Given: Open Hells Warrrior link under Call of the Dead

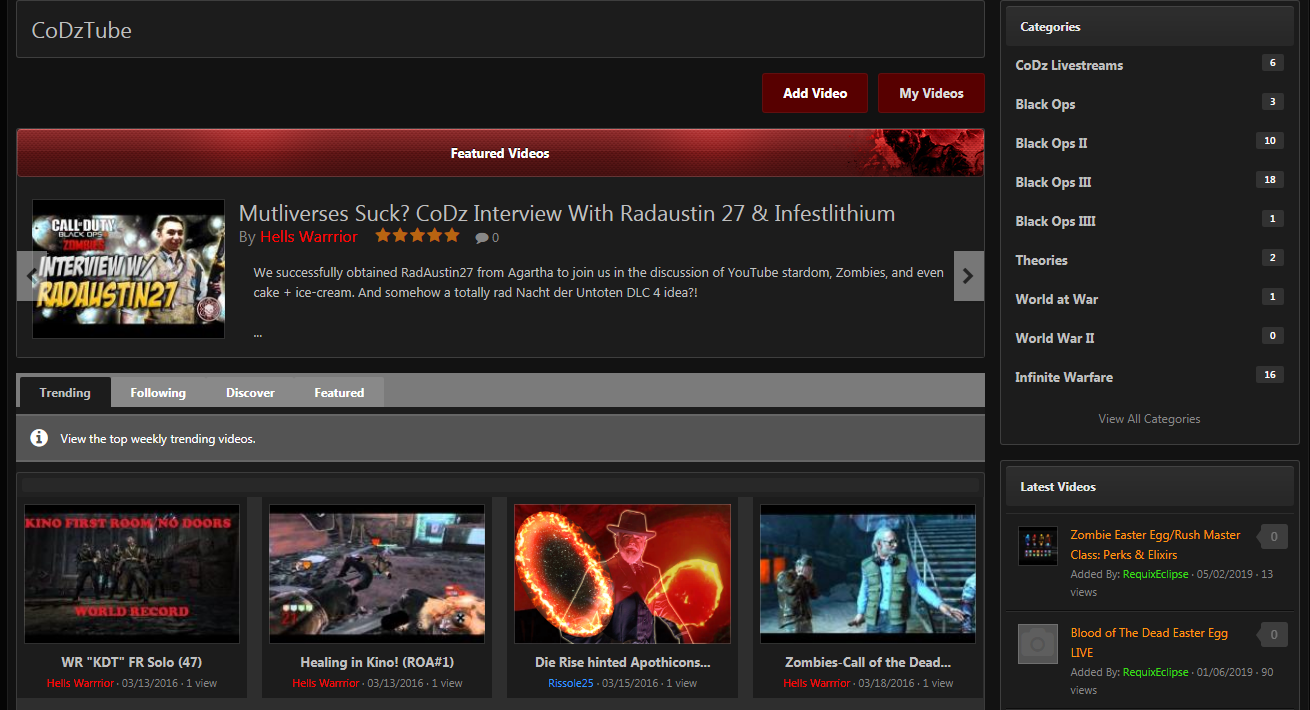Looking at the screenshot, I should [817, 684].
